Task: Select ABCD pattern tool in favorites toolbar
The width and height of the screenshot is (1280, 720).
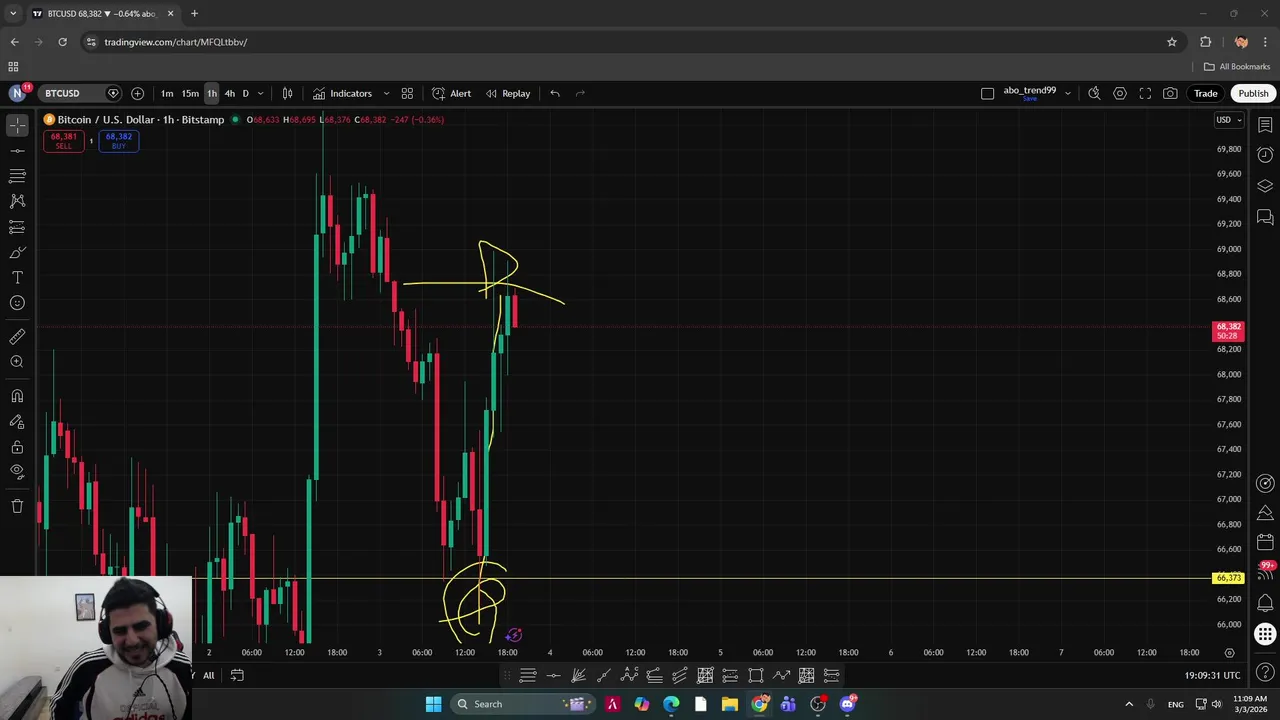Action: 629,676
